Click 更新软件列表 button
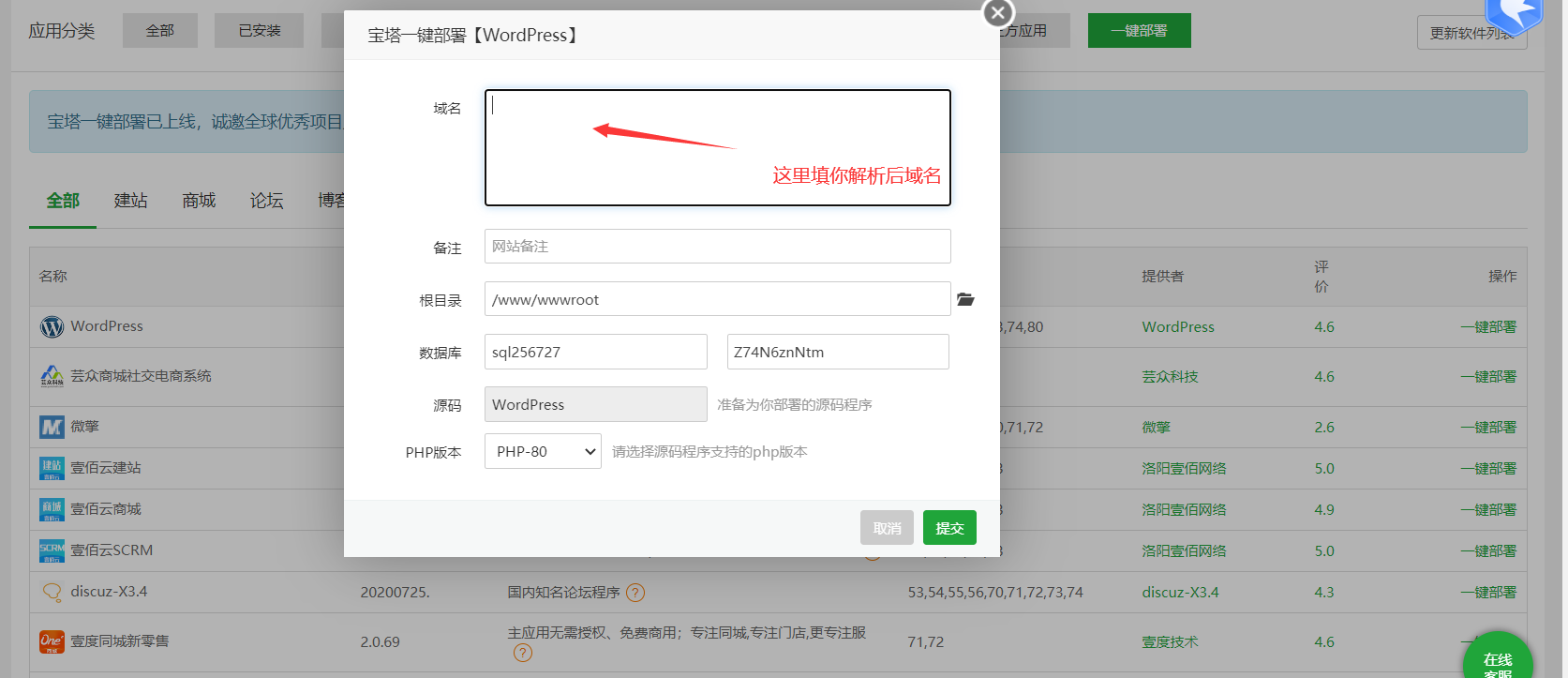 [x=1471, y=33]
